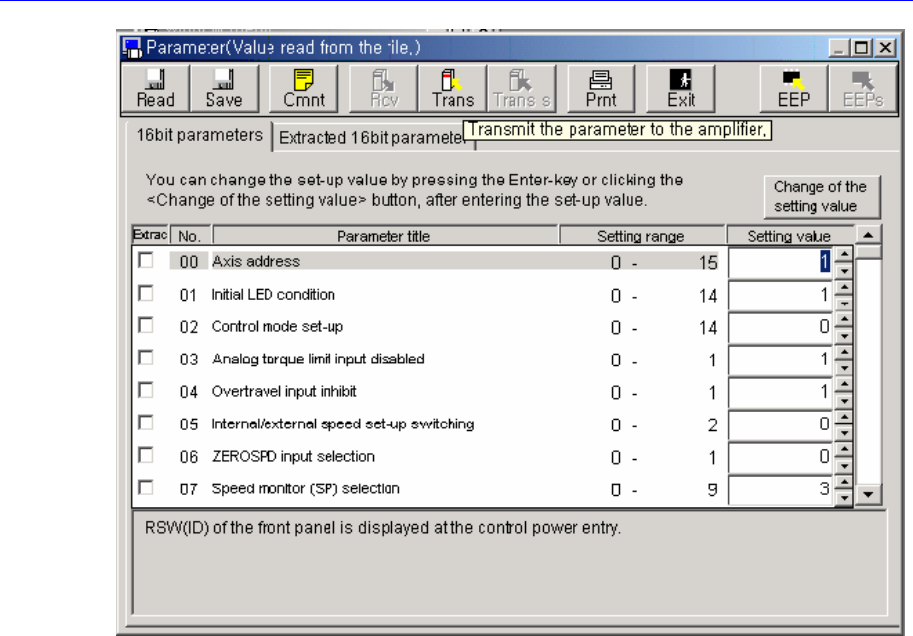
Task: Click the Initial LED condition value field
Action: pos(781,295)
